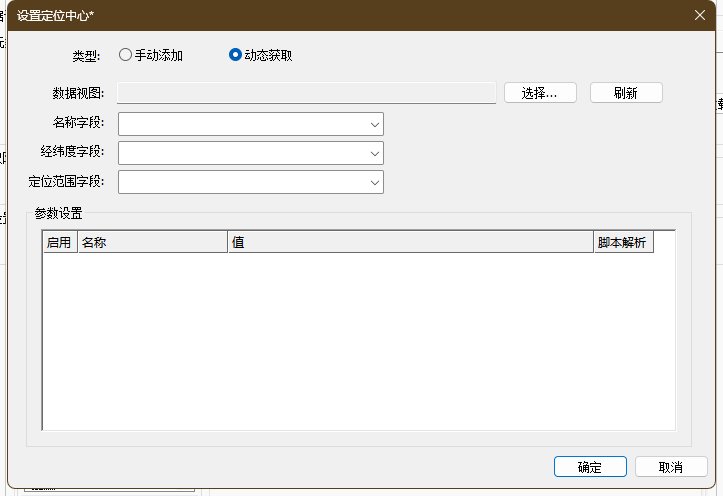Open the 经纬度字段 combo box

coord(374,153)
